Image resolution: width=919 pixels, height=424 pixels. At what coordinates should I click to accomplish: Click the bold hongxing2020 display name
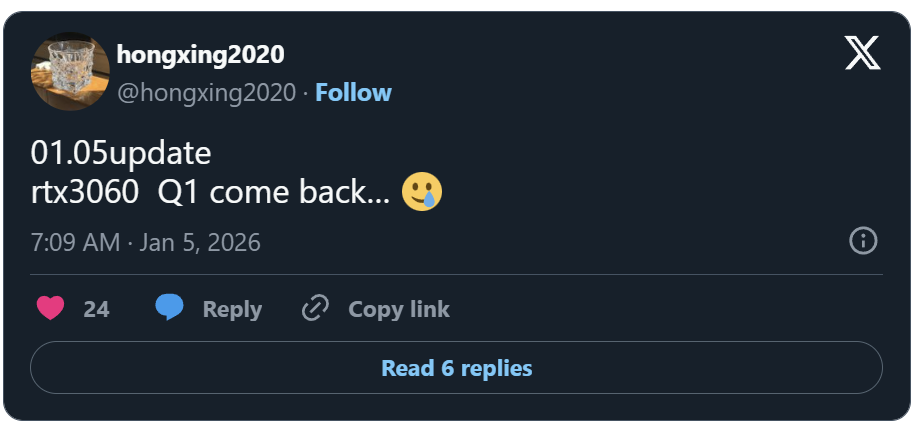tap(200, 54)
